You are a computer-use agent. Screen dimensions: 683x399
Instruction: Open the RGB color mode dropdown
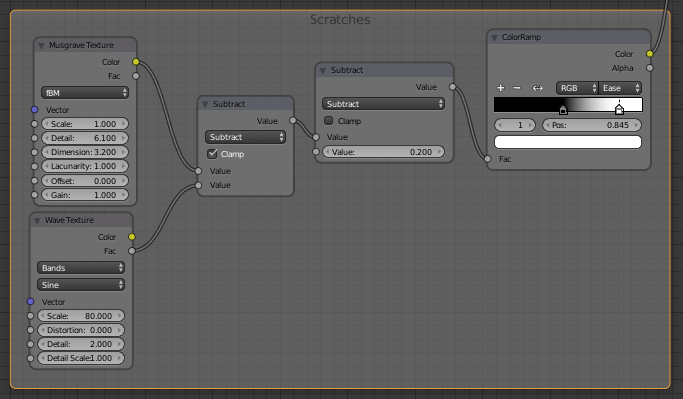click(x=577, y=88)
